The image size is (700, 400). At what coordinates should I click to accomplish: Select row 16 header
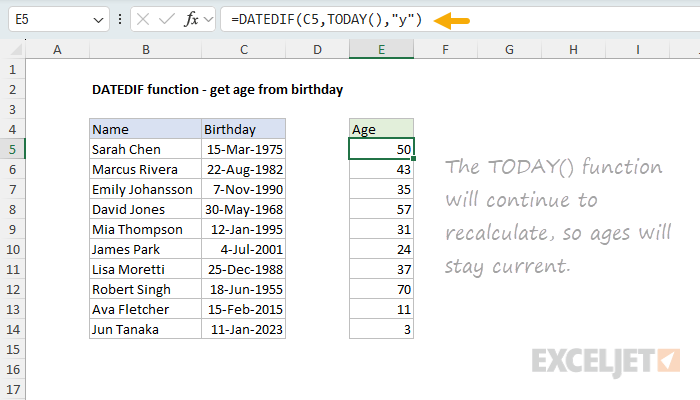[x=12, y=369]
